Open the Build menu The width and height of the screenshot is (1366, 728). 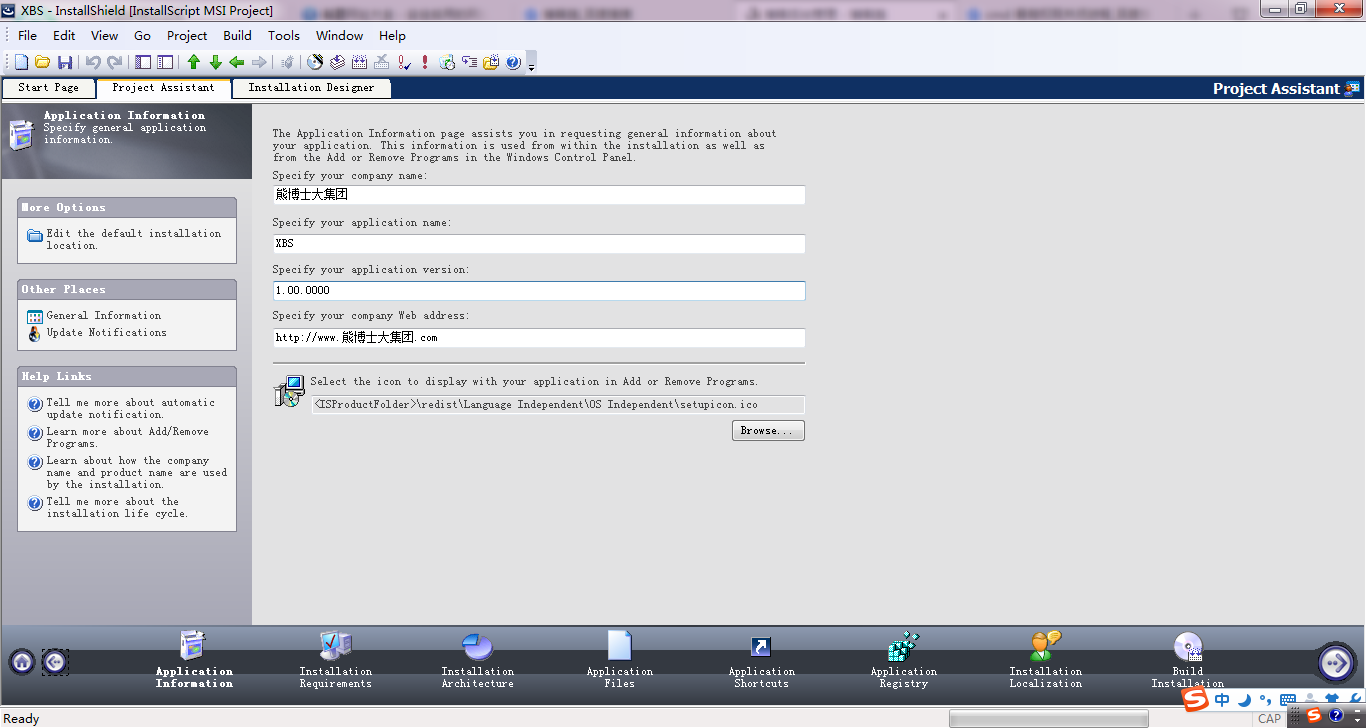tap(237, 35)
